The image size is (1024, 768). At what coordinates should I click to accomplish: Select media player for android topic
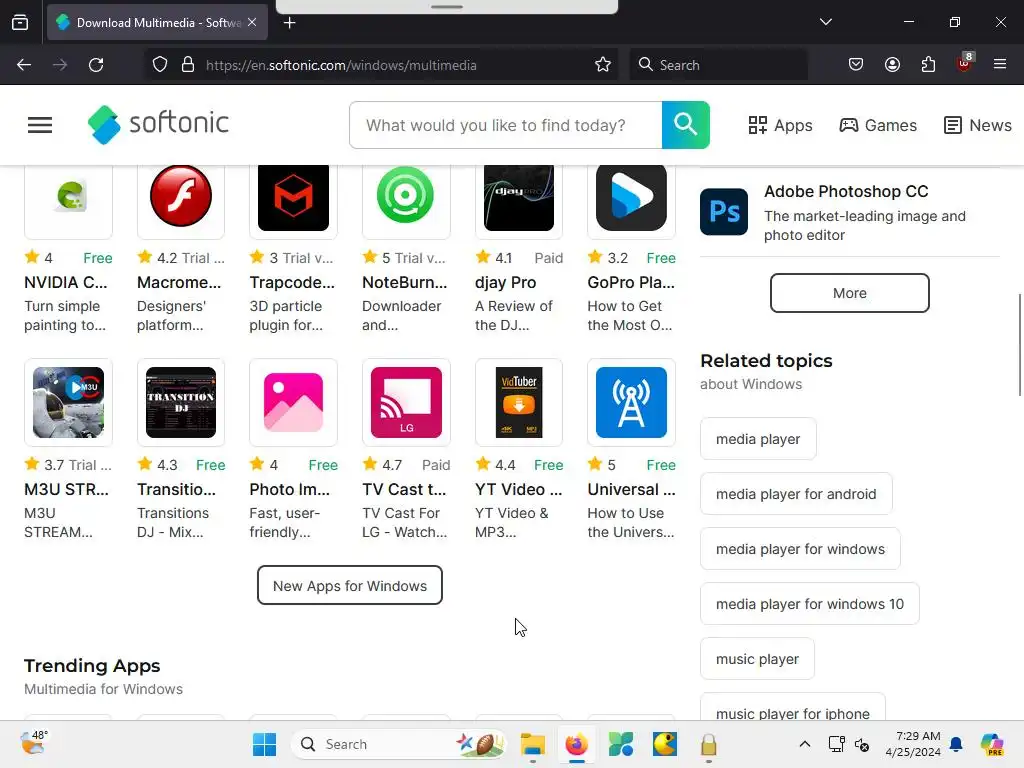[x=795, y=494]
